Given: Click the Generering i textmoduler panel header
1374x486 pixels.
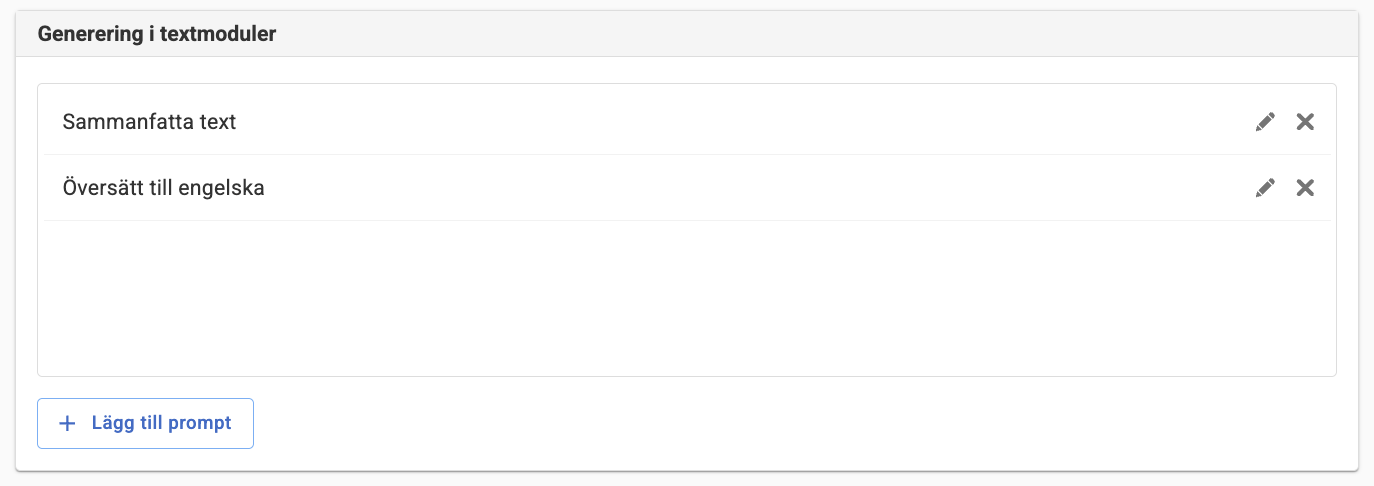Looking at the screenshot, I should [687, 34].
